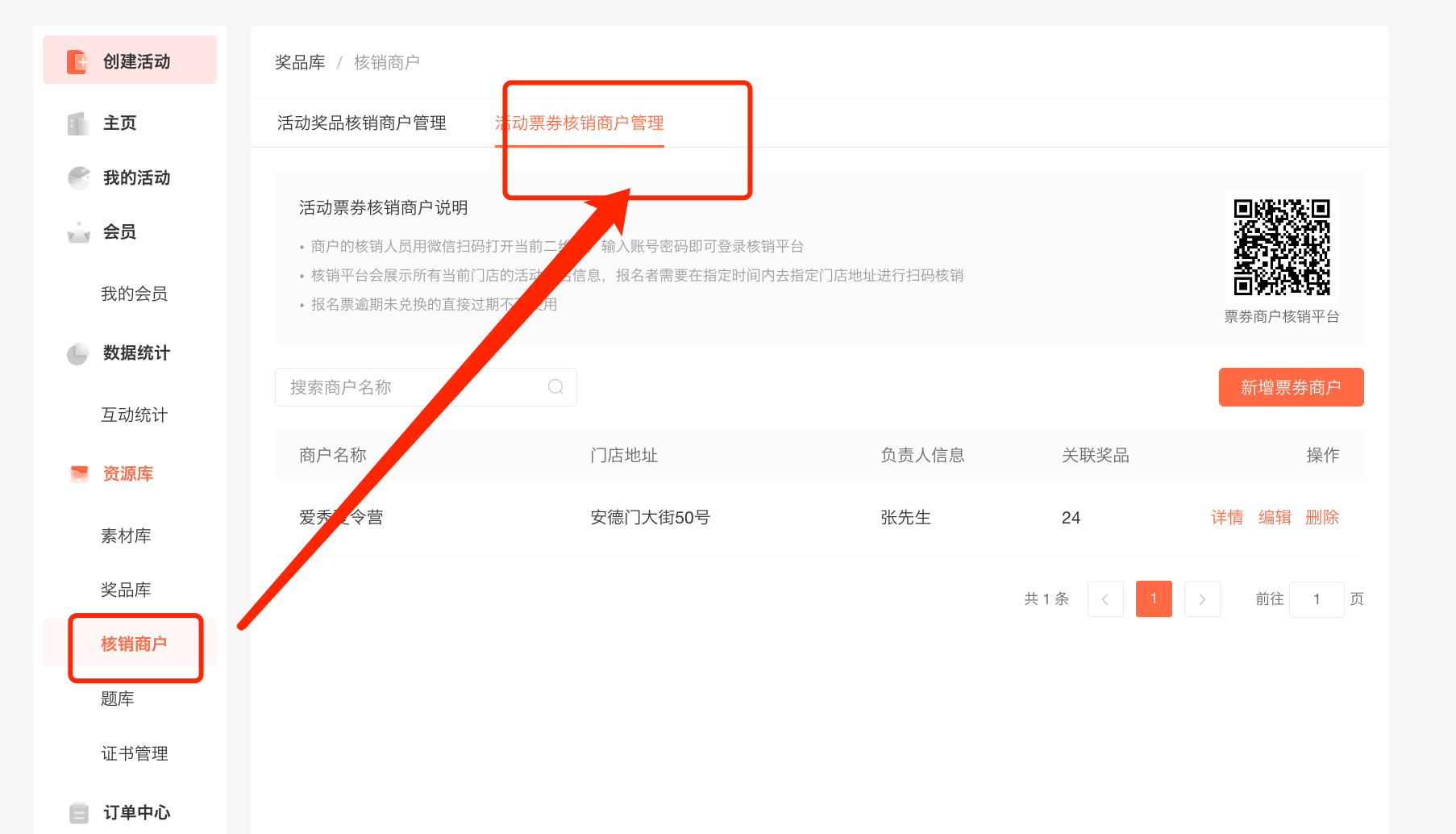Click the 新增票券商户 button

1290,387
